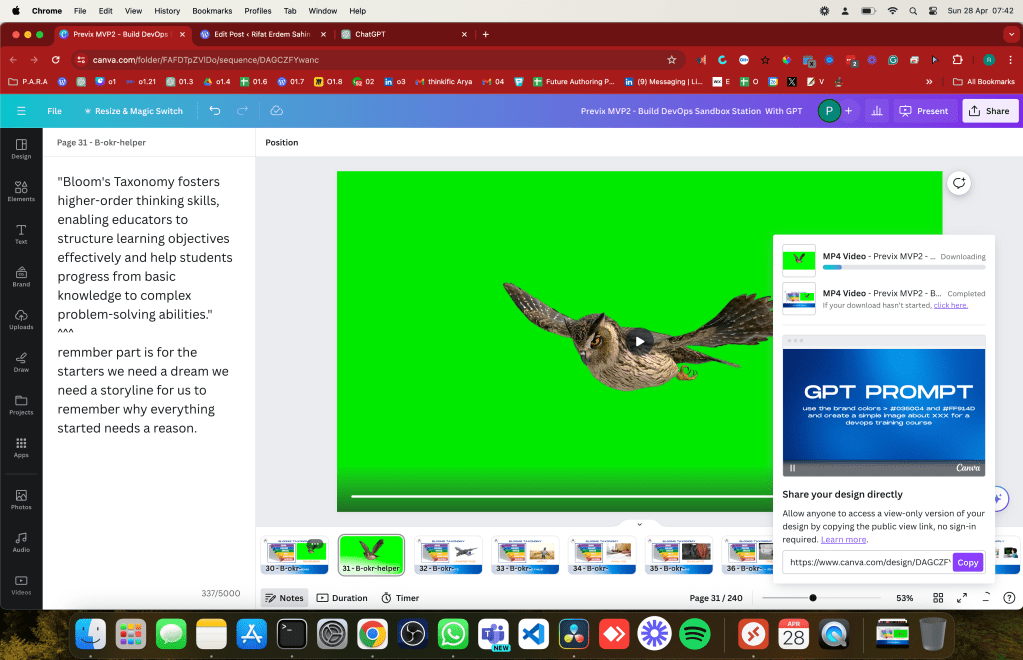
Task: Click the Share button
Action: [x=990, y=111]
